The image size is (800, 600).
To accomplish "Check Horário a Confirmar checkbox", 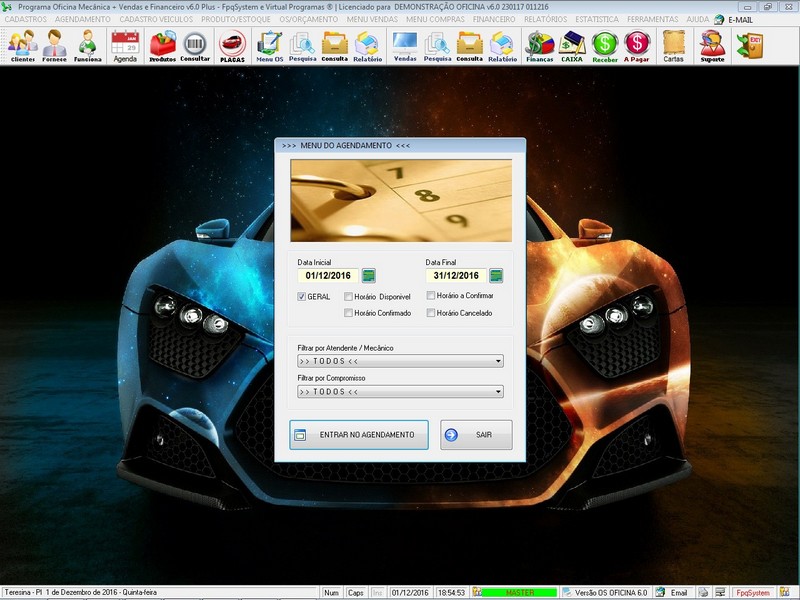I will [431, 295].
